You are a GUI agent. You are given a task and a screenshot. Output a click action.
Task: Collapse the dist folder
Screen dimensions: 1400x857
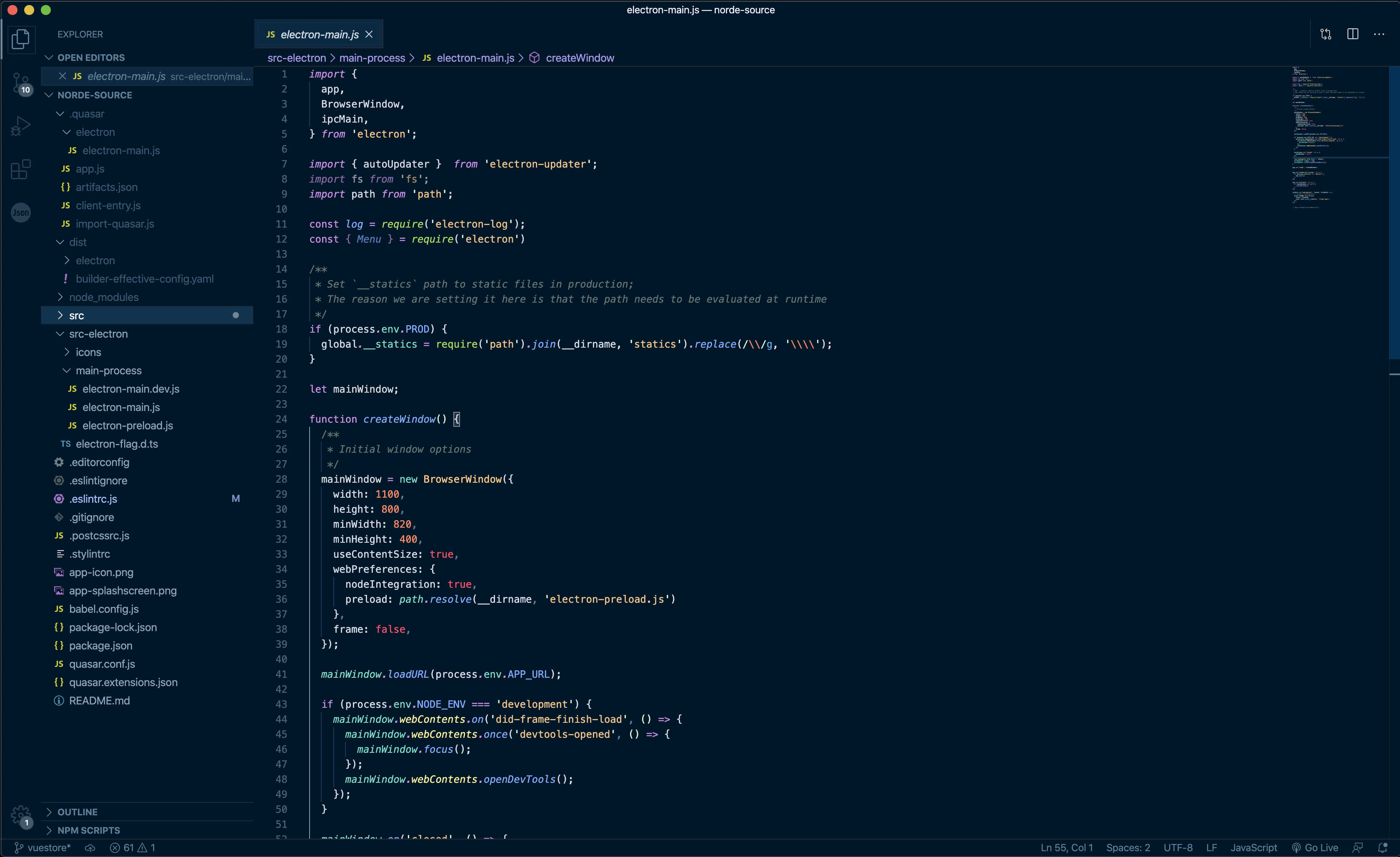[x=147, y=242]
